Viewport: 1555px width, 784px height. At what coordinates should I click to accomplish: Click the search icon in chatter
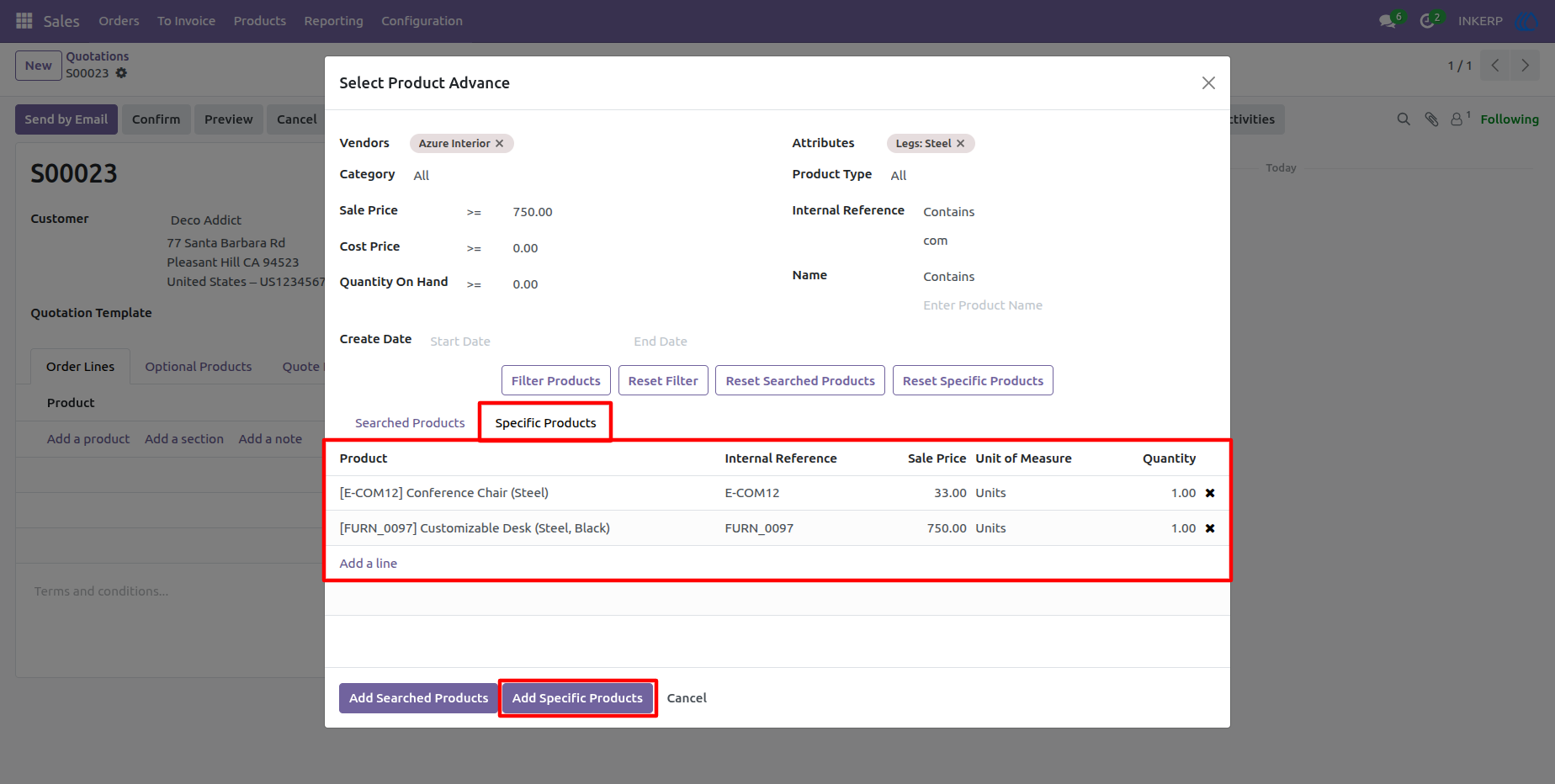click(x=1404, y=119)
